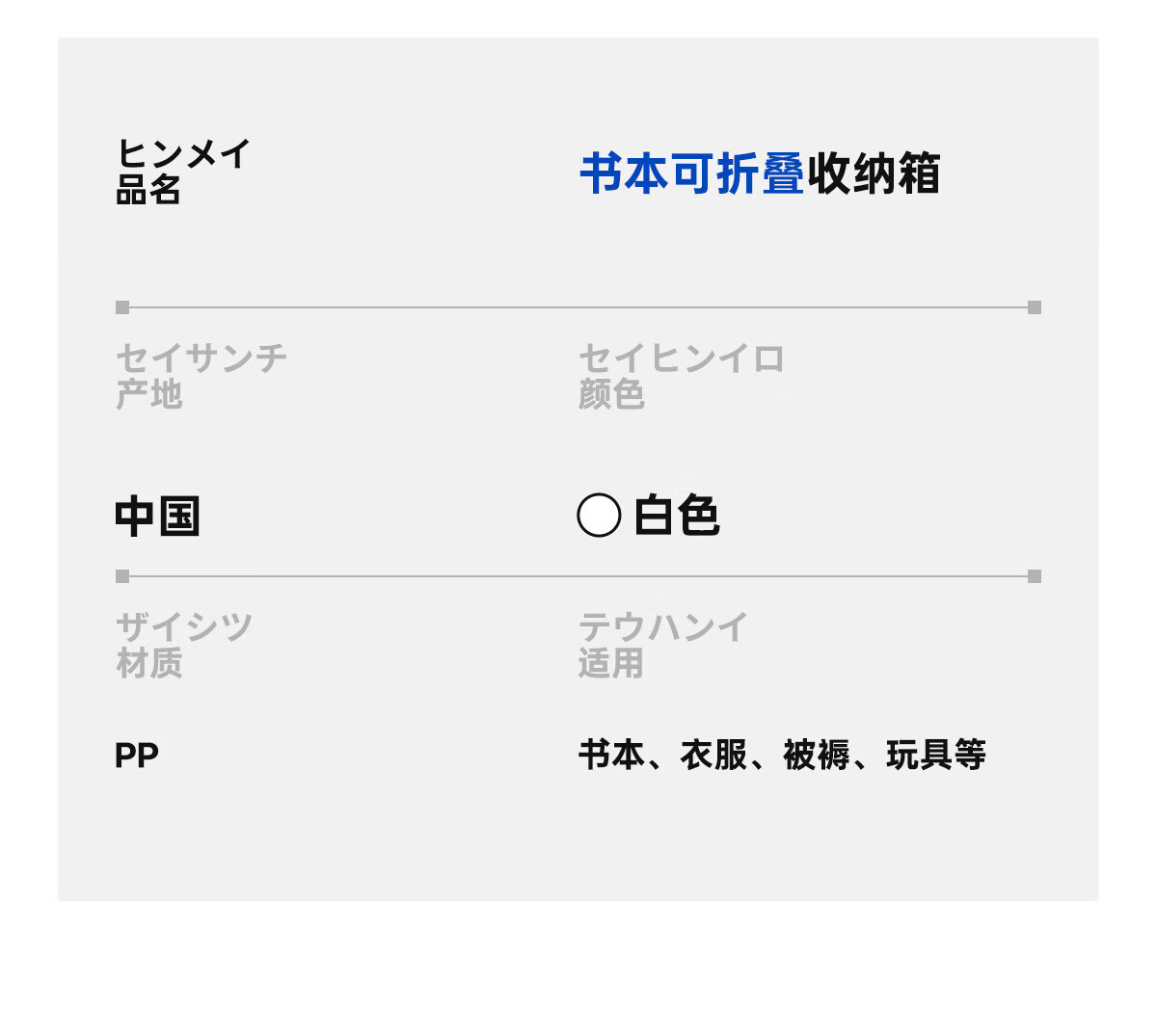Image resolution: width=1157 pixels, height=1036 pixels.
Task: Click the 中国 origin value
Action: coord(157,517)
